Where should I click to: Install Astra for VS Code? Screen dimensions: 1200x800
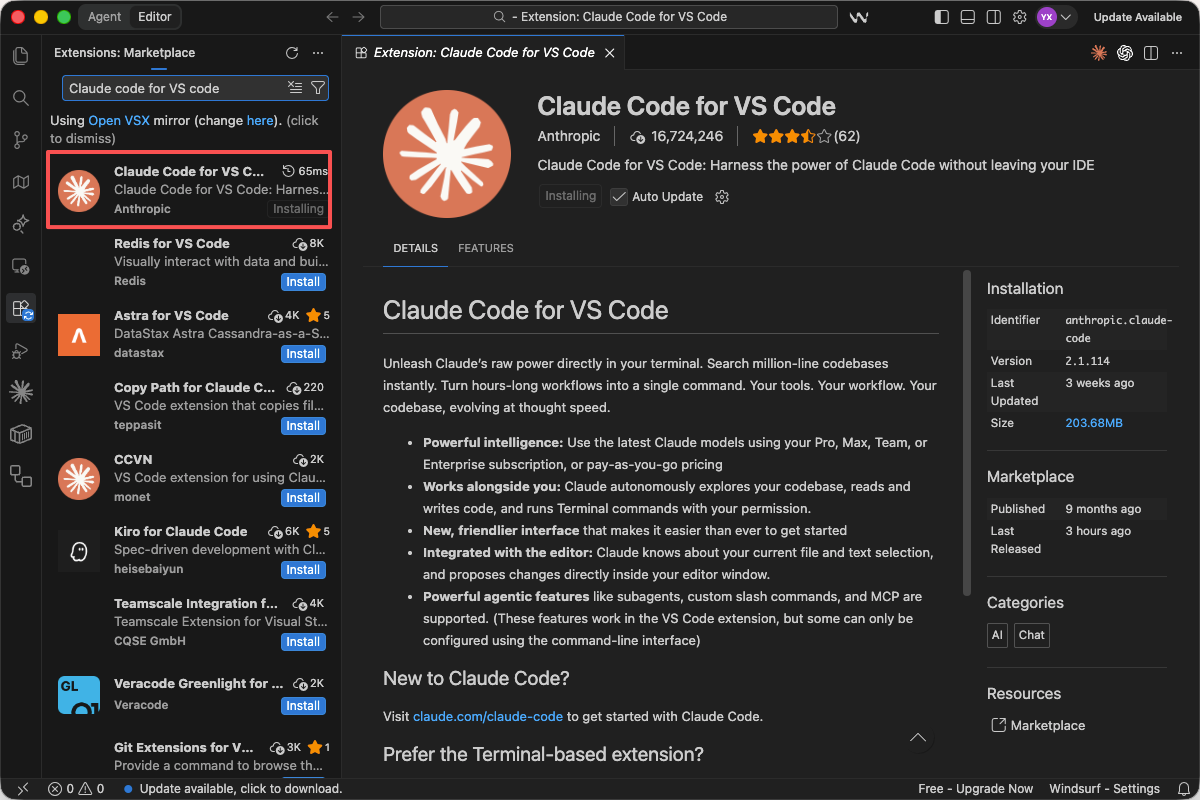(x=303, y=354)
